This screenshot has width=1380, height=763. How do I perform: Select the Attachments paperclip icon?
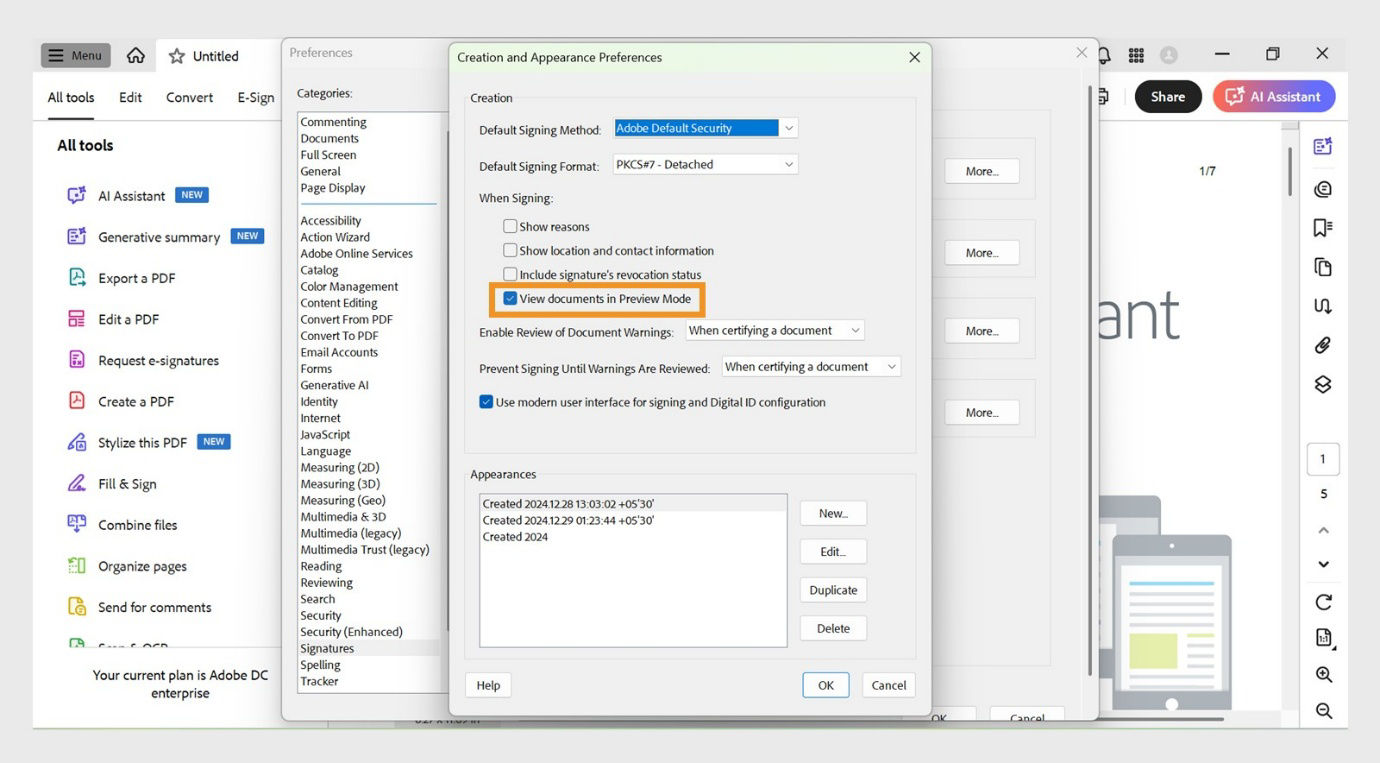(1322, 344)
